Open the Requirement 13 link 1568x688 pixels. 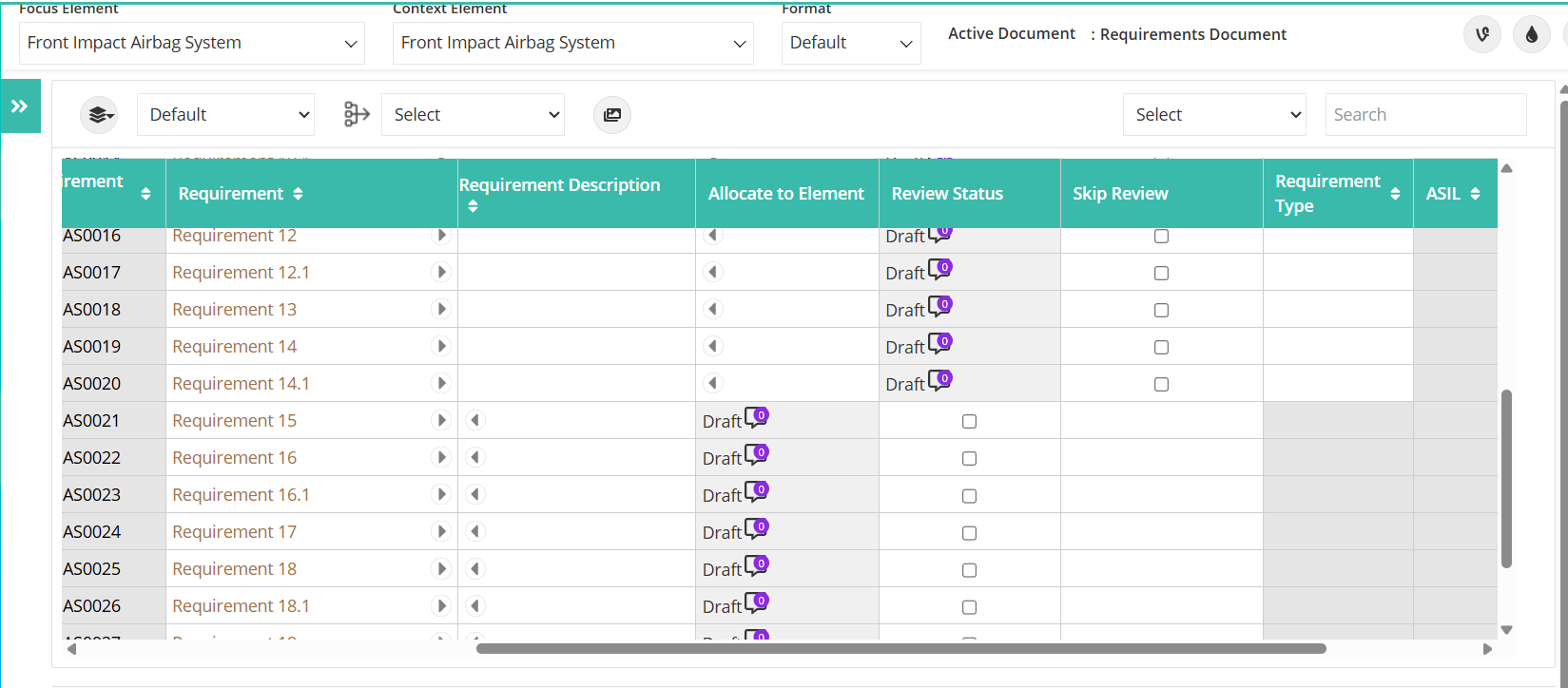click(234, 310)
